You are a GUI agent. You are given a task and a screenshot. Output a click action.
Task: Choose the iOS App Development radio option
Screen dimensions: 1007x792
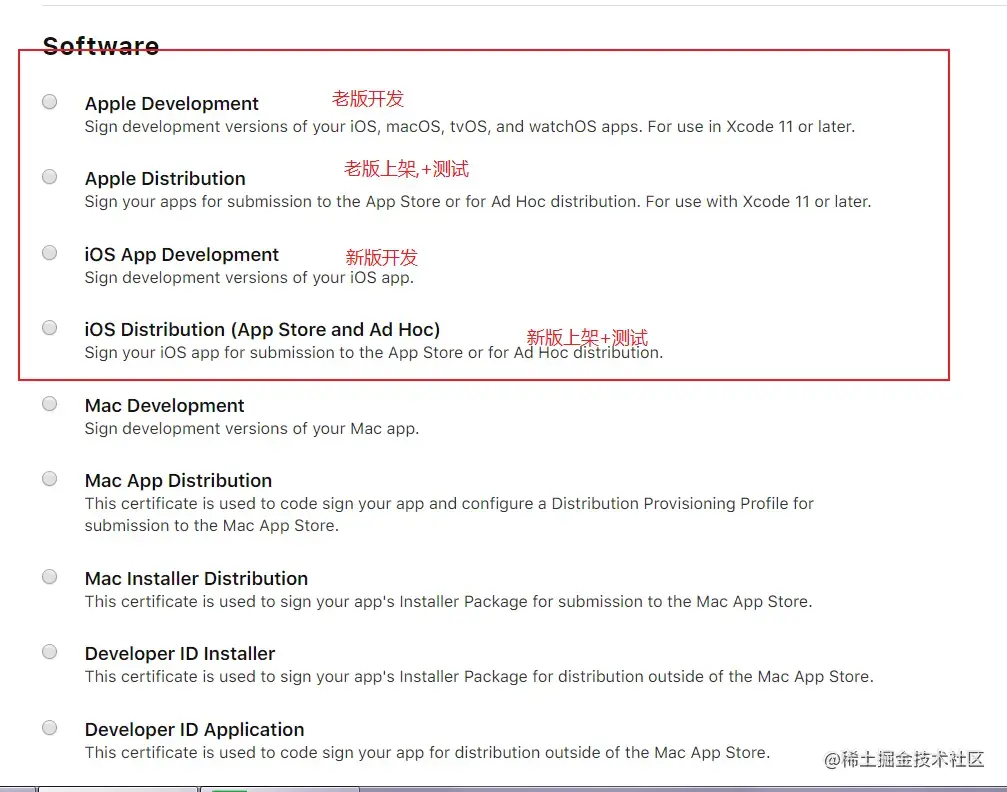point(49,252)
